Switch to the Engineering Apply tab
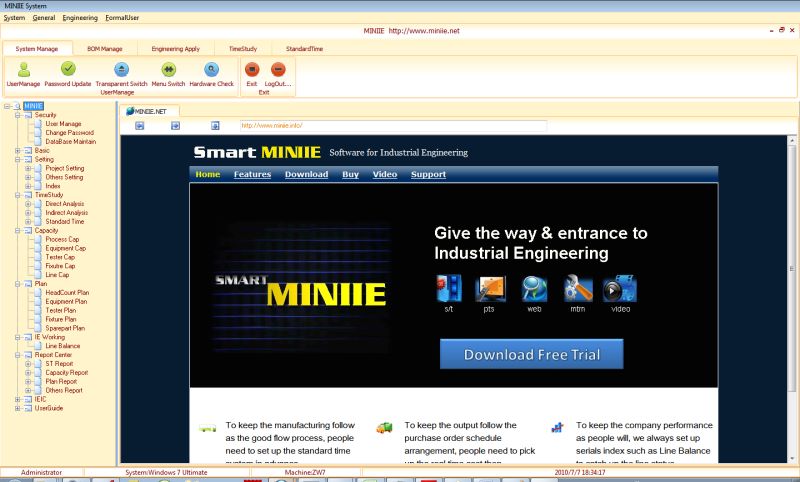 tap(176, 49)
